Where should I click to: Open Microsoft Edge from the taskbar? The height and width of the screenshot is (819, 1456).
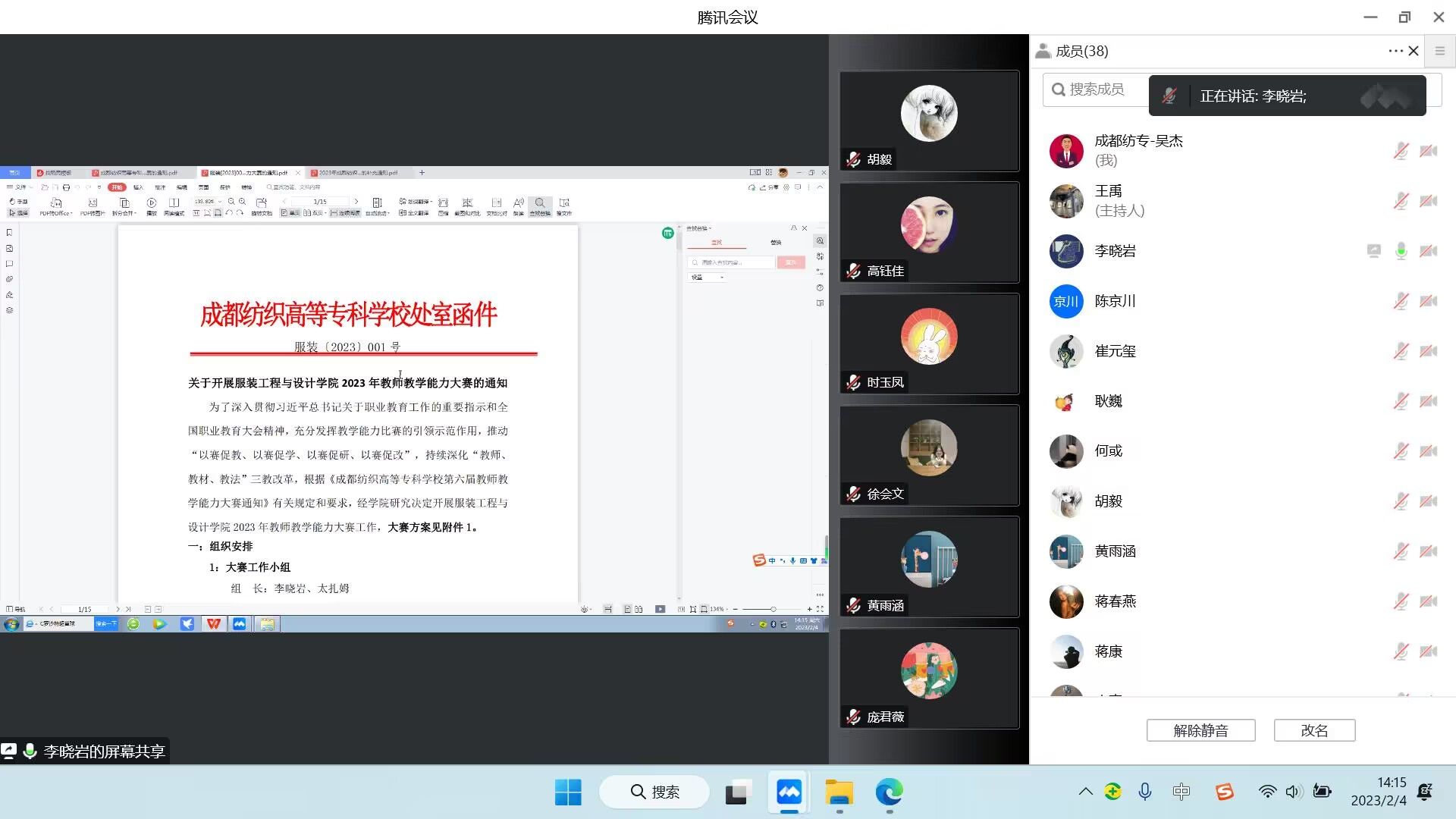[x=889, y=792]
